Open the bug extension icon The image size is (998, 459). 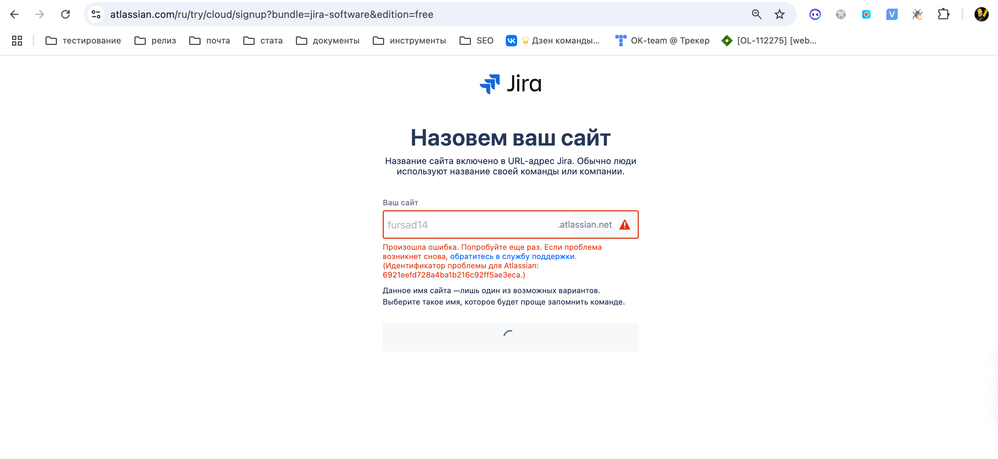pyautogui.click(x=917, y=14)
